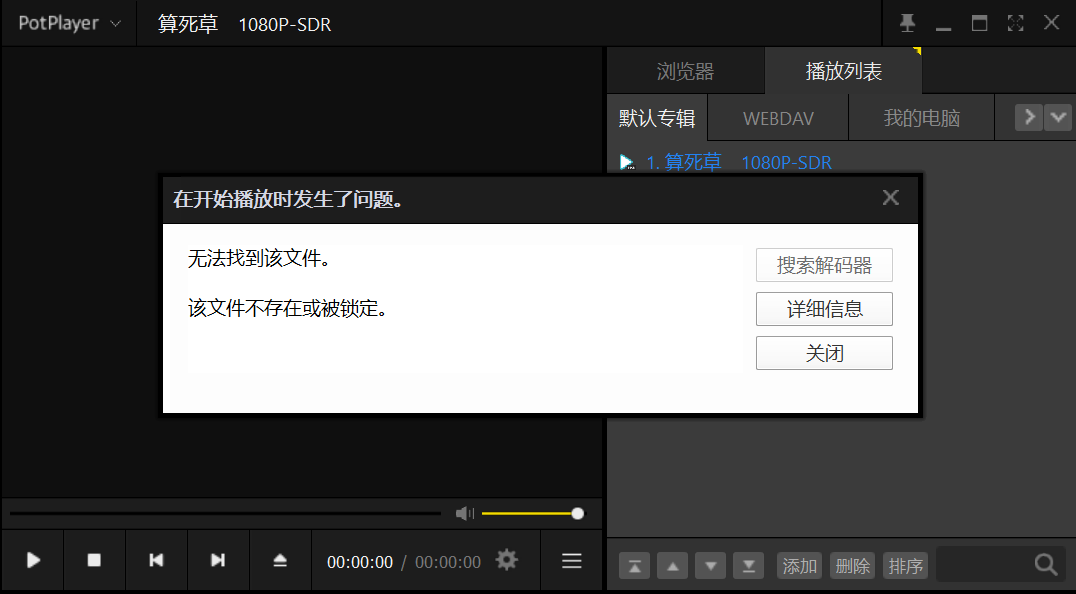Click the 搜索解码器 button
The height and width of the screenshot is (594, 1076).
click(824, 265)
